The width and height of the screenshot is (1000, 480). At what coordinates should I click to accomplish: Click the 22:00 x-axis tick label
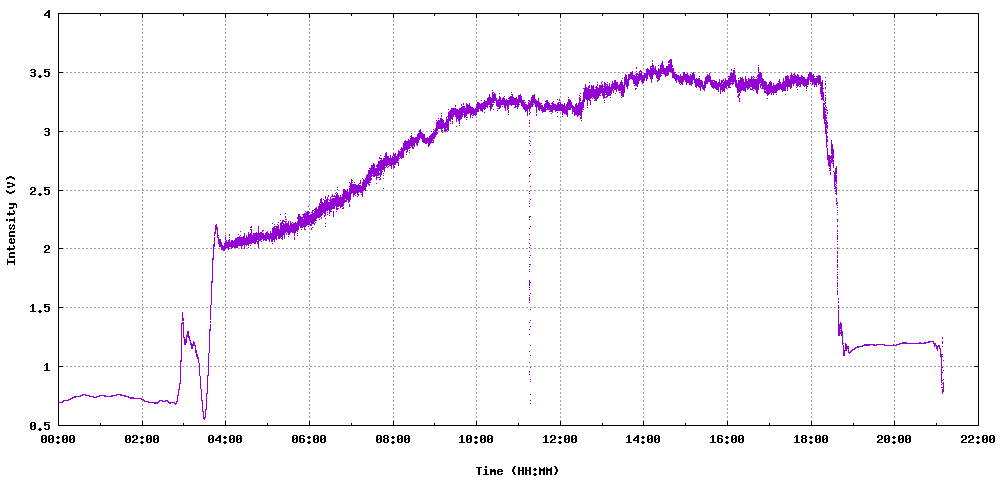pos(978,439)
